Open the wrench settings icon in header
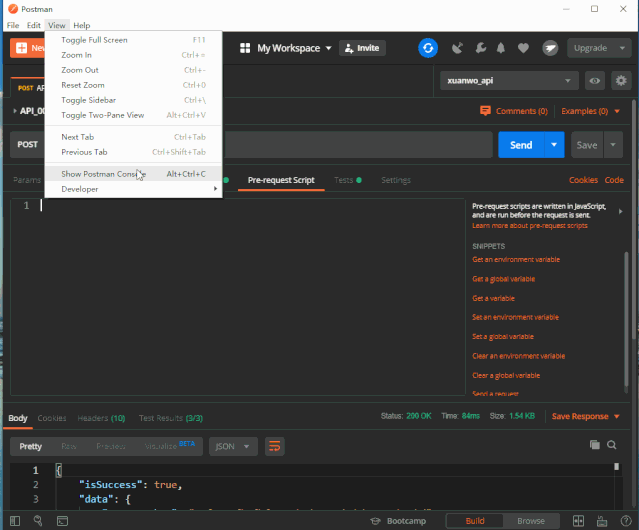Viewport: 639px width, 530px height. pos(480,48)
